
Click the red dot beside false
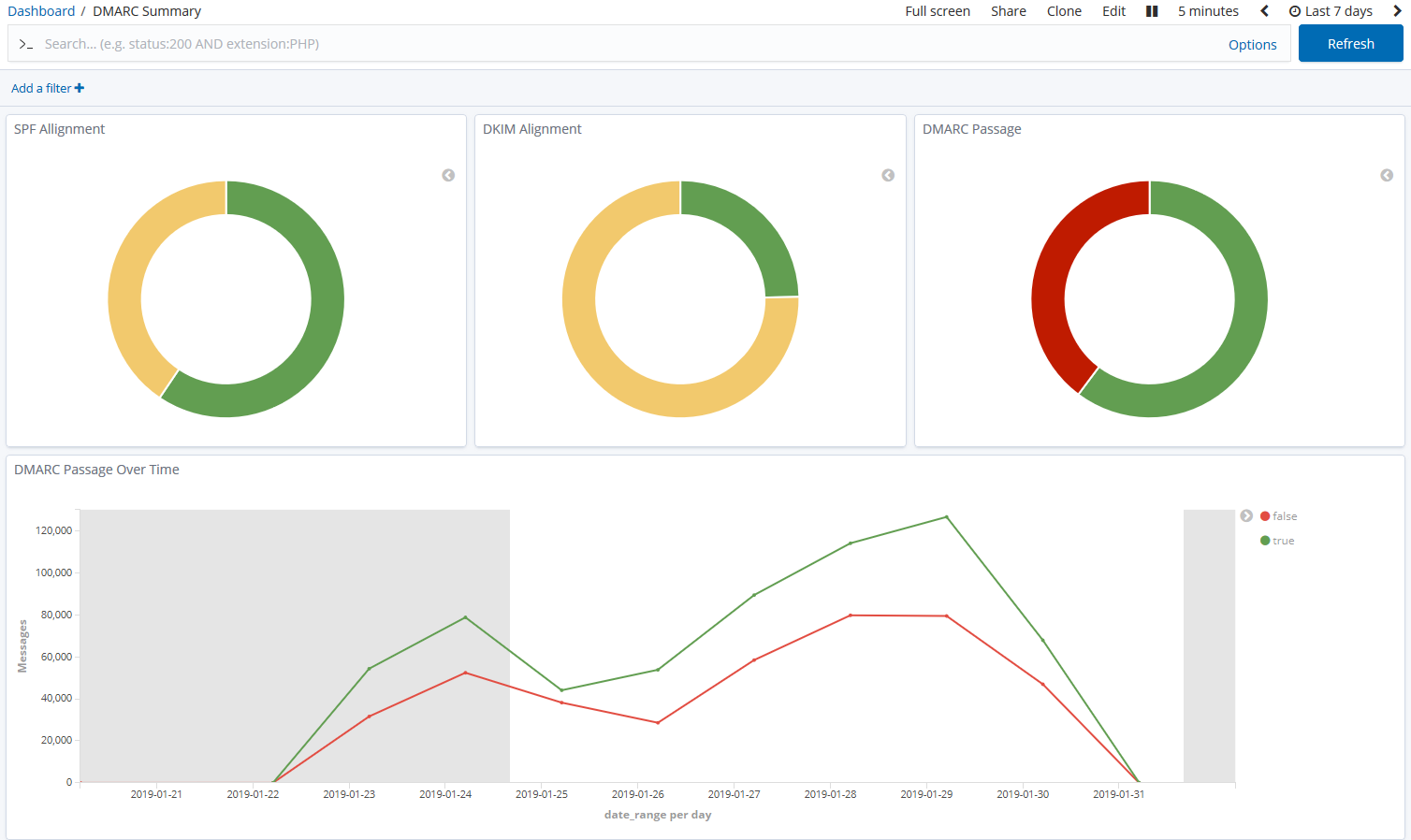pos(1265,515)
